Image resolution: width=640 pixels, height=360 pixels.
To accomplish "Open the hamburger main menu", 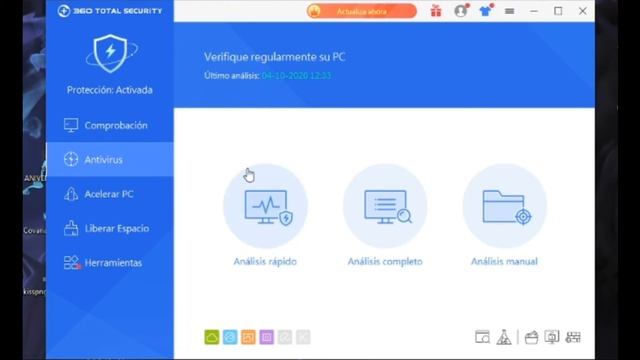I will (509, 11).
